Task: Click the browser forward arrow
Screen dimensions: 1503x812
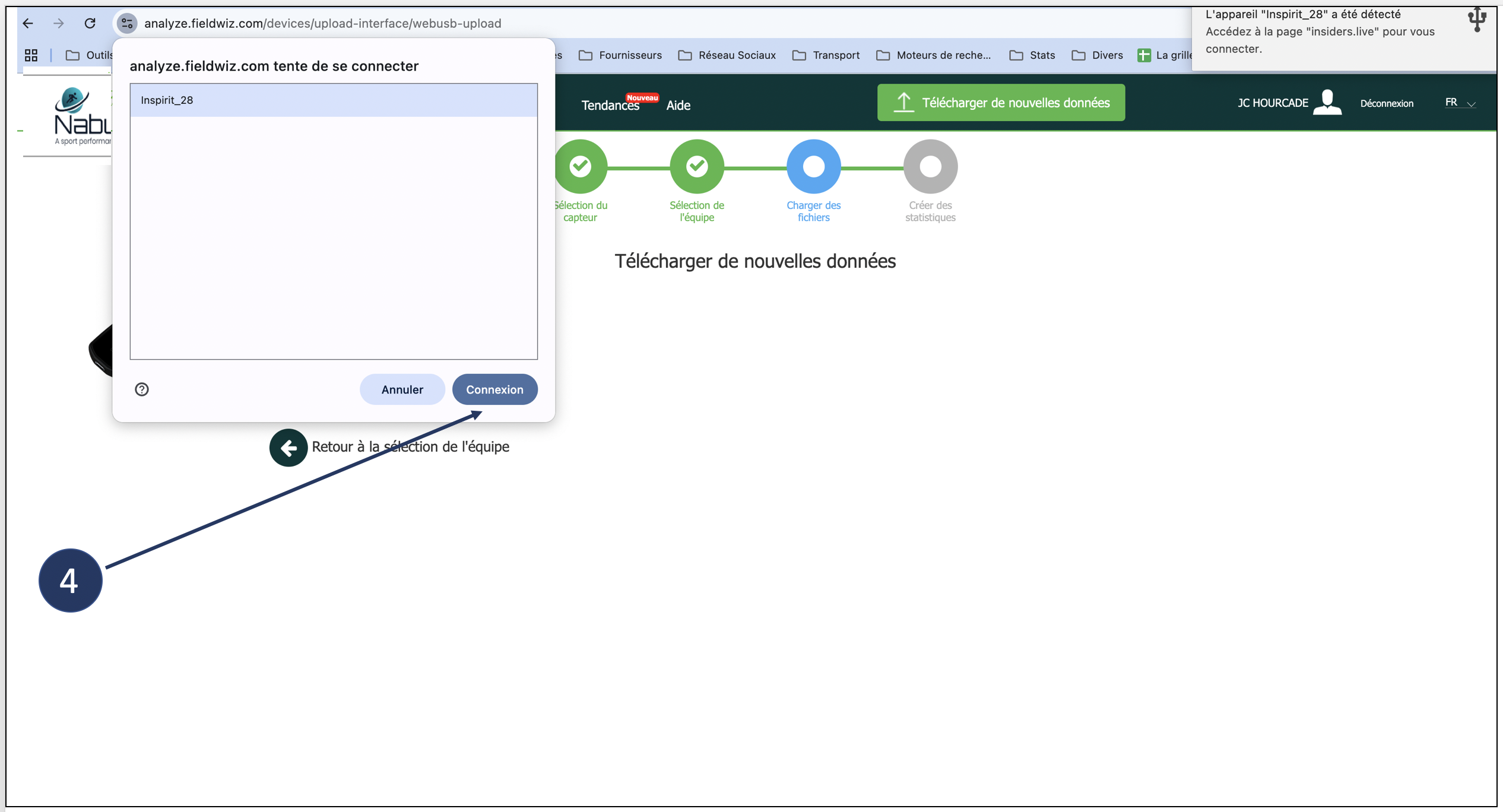Action: coord(58,23)
